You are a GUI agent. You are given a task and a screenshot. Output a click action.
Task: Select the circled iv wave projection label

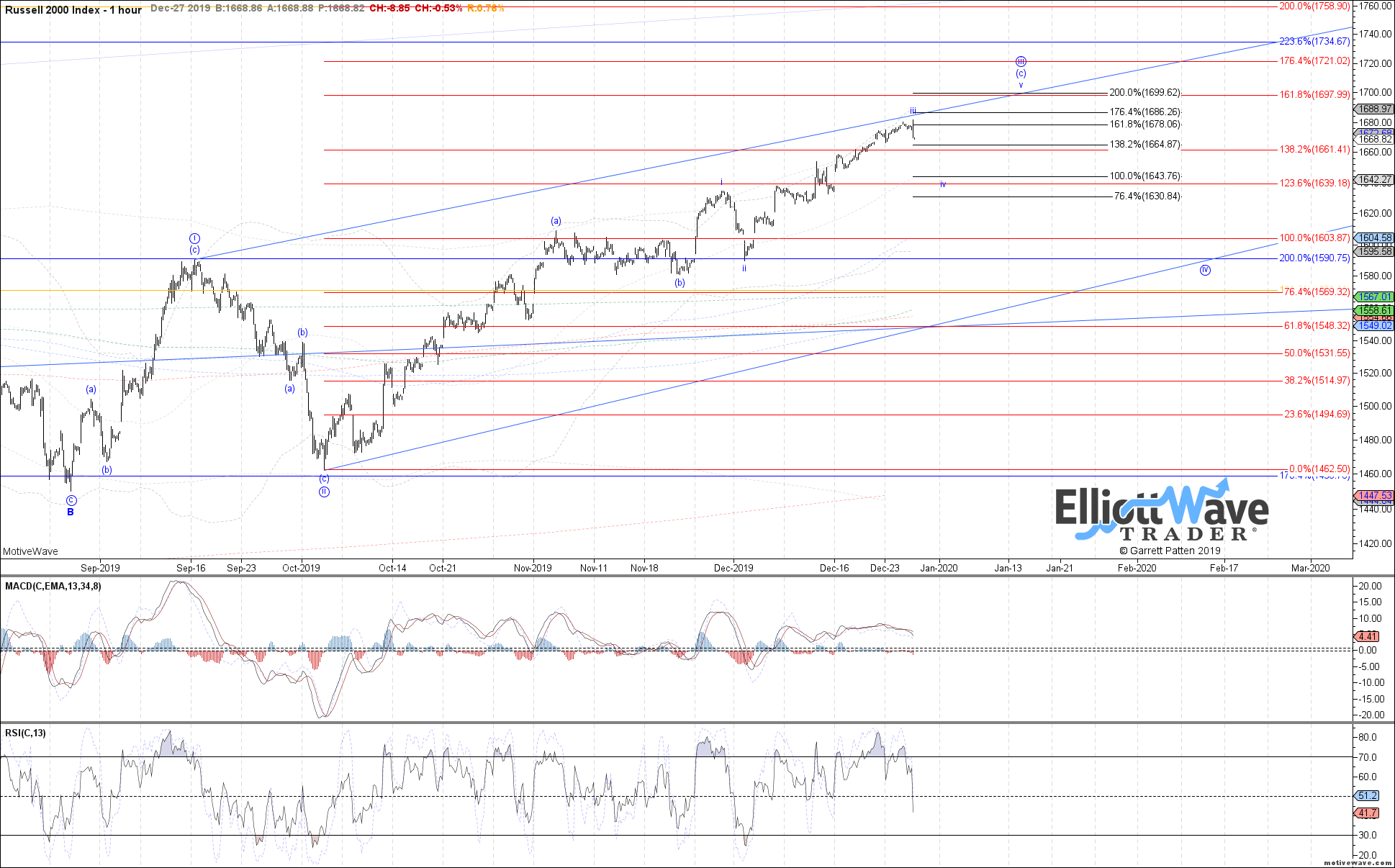(x=1205, y=271)
